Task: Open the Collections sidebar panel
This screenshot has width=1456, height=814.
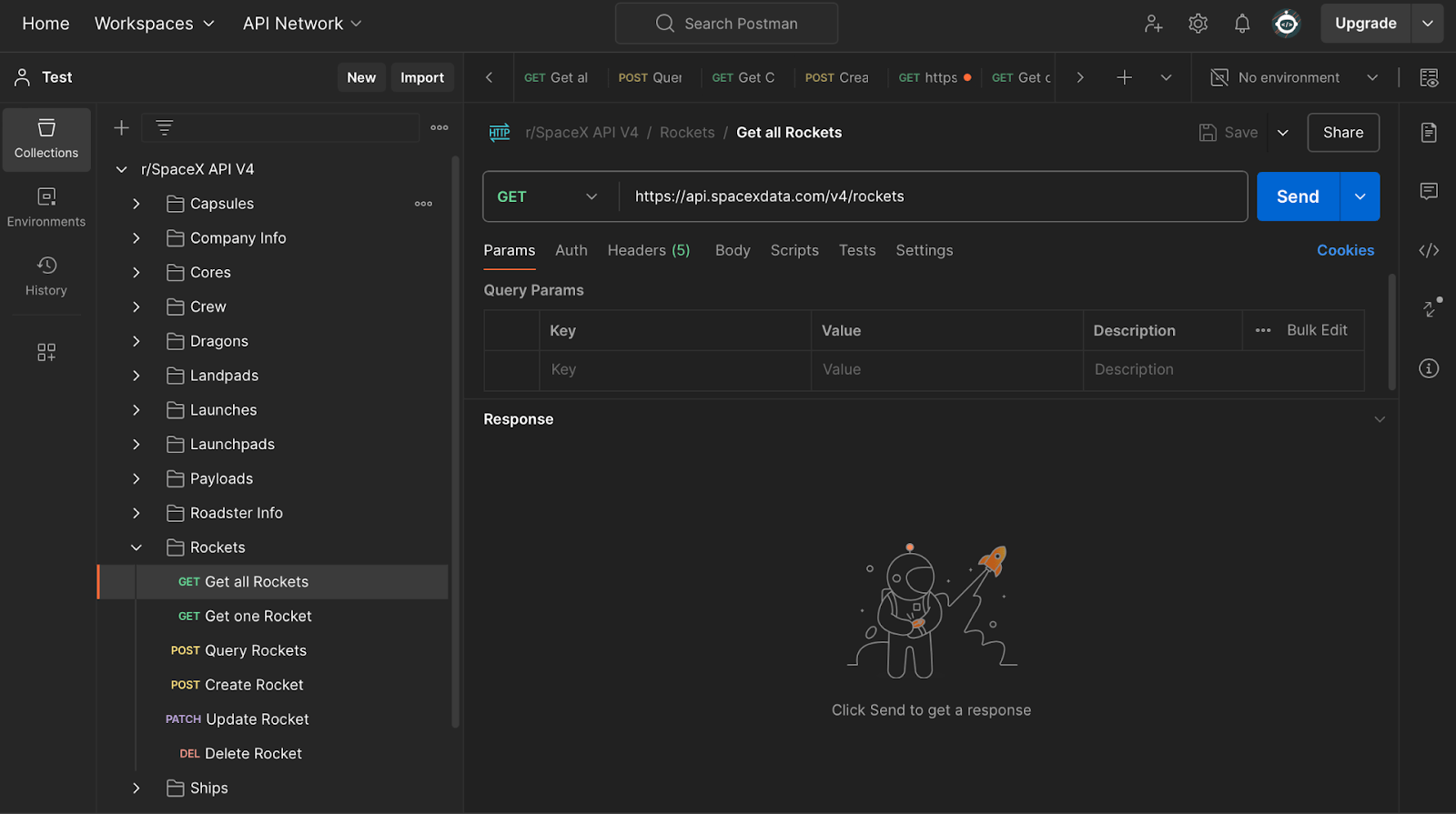Action: pyautogui.click(x=46, y=139)
